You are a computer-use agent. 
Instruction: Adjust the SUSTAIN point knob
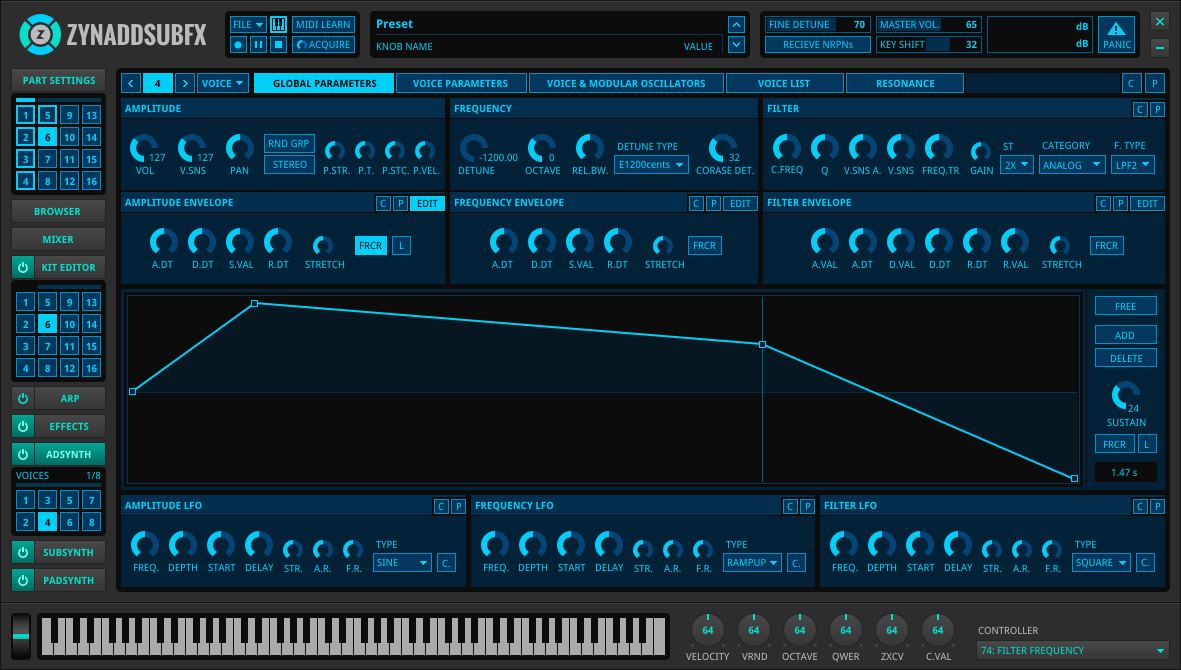[1125, 395]
